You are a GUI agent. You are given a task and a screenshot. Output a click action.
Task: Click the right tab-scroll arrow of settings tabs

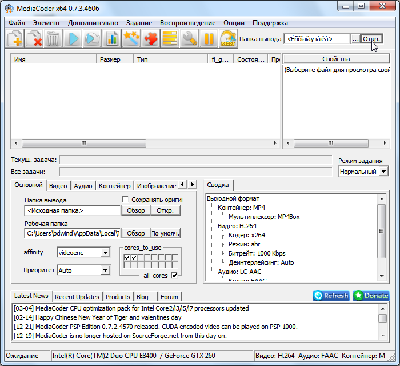tap(192, 184)
